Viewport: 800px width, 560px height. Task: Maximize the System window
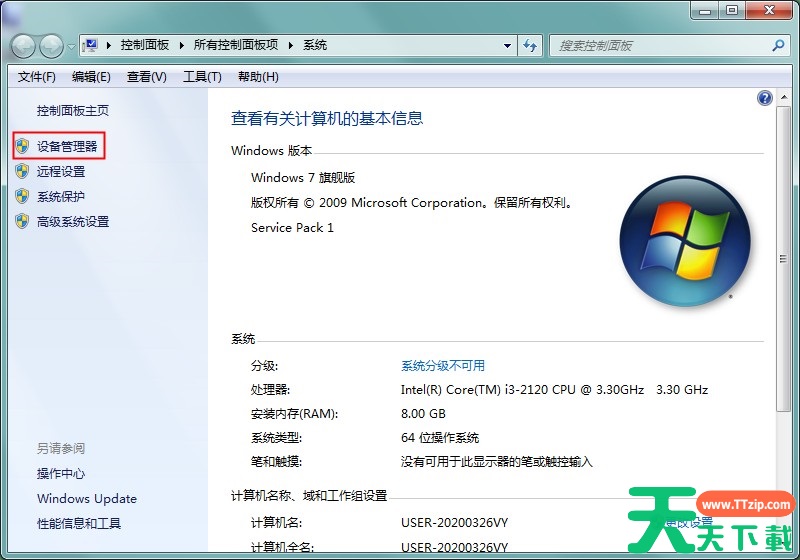[x=732, y=10]
